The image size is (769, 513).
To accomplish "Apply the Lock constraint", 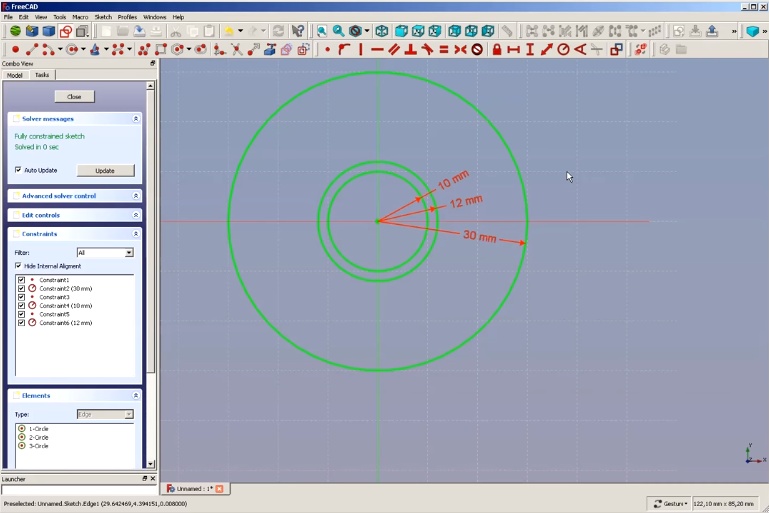I will pyautogui.click(x=497, y=50).
